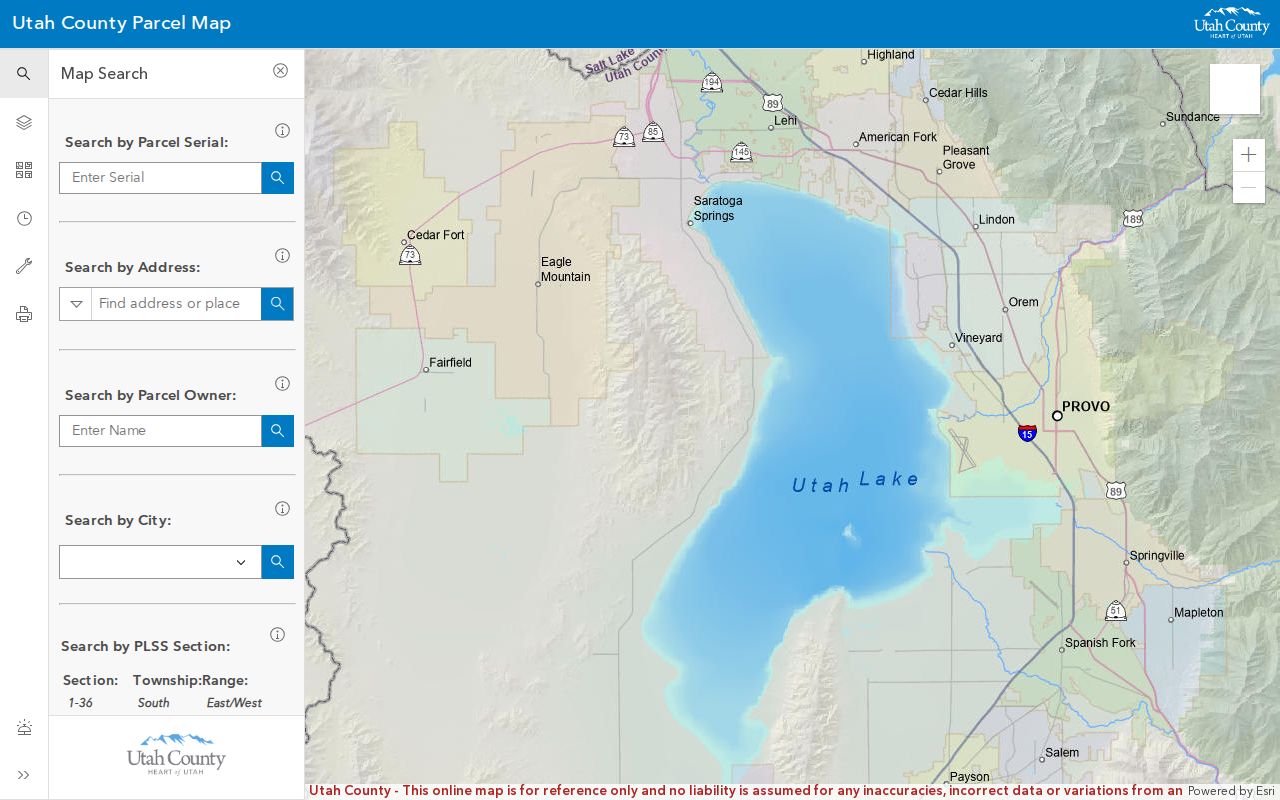Click the American Fork map label

(898, 137)
